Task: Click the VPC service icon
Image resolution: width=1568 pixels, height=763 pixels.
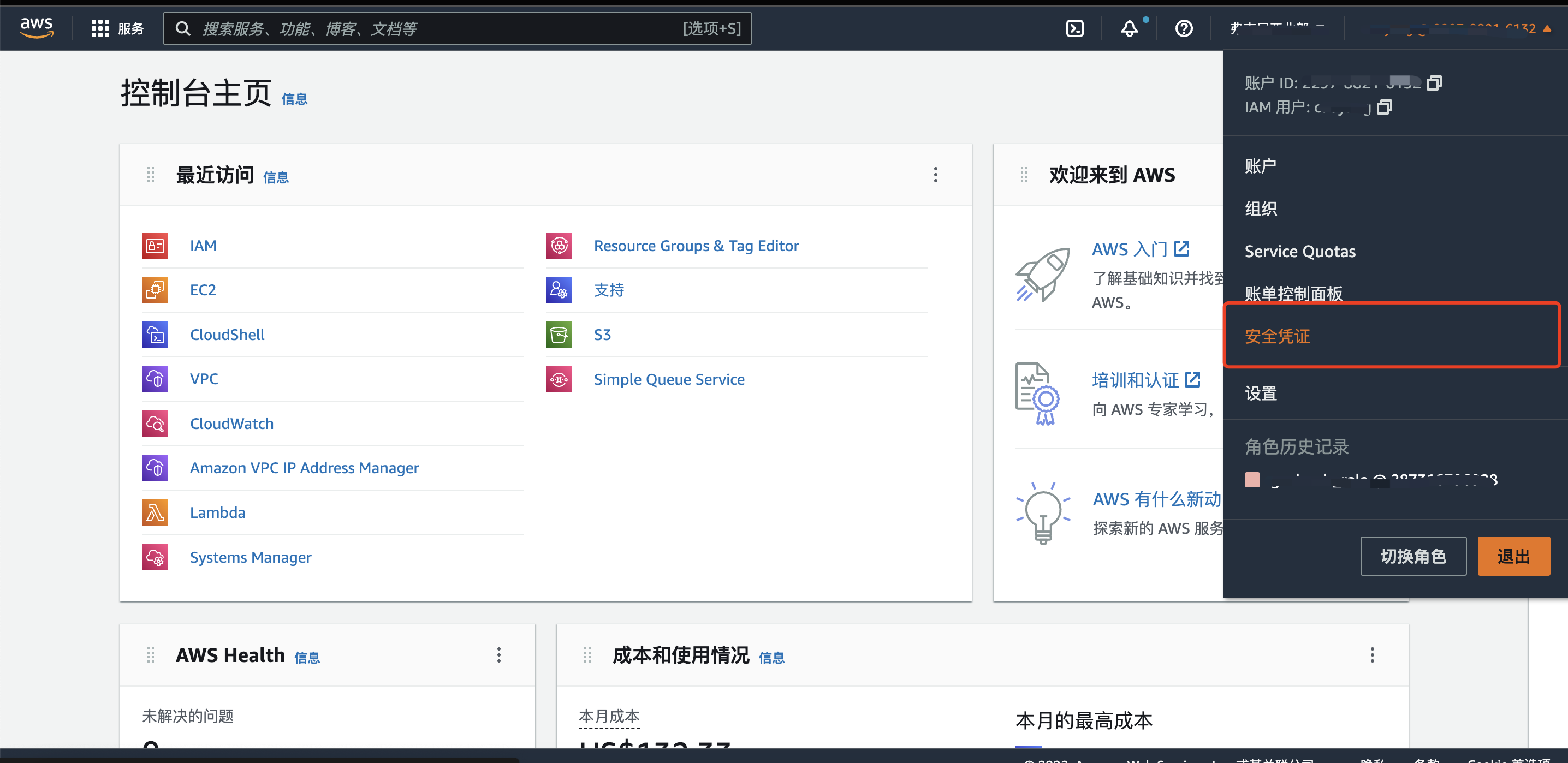Action: tap(155, 379)
